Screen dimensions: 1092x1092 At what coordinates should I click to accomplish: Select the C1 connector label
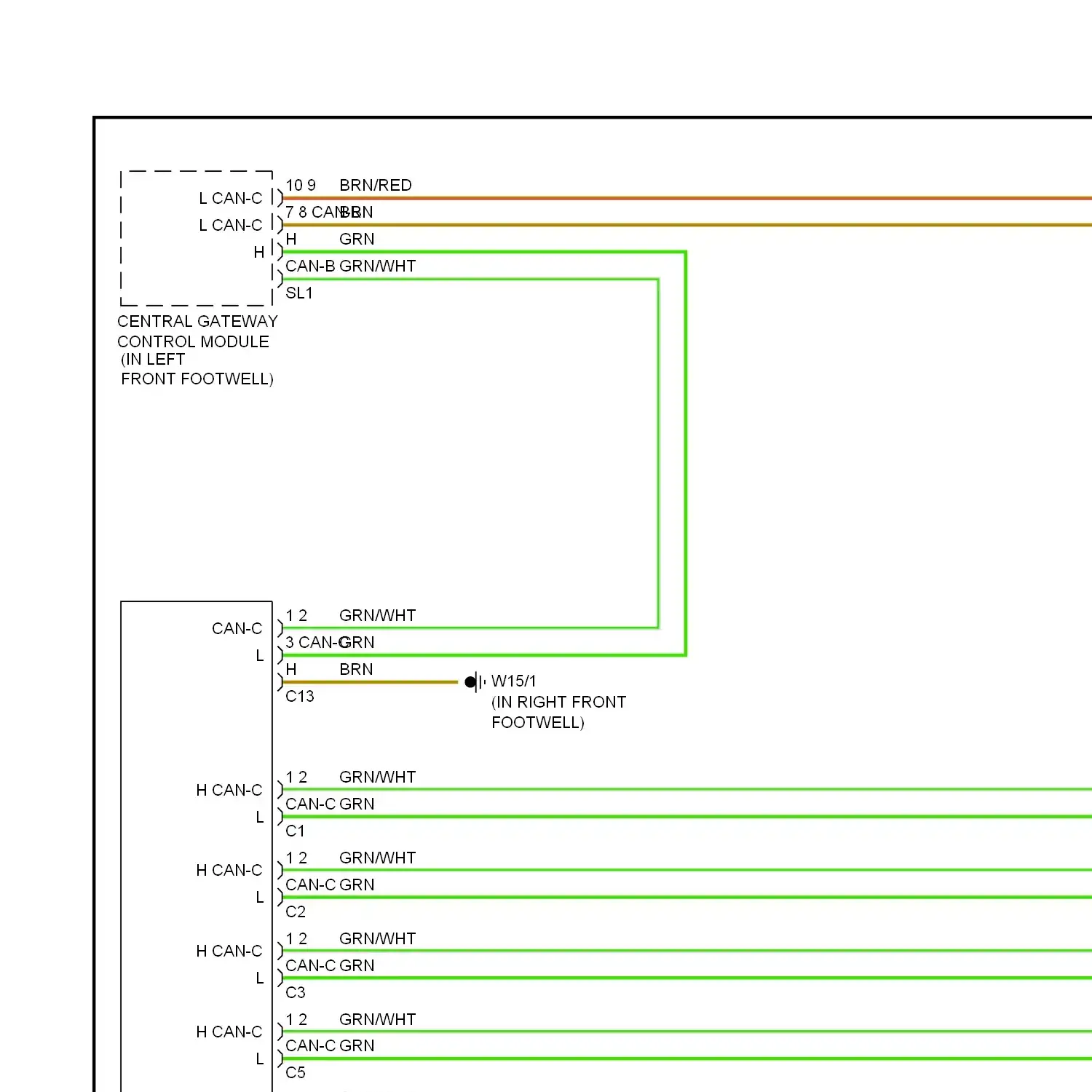[295, 831]
